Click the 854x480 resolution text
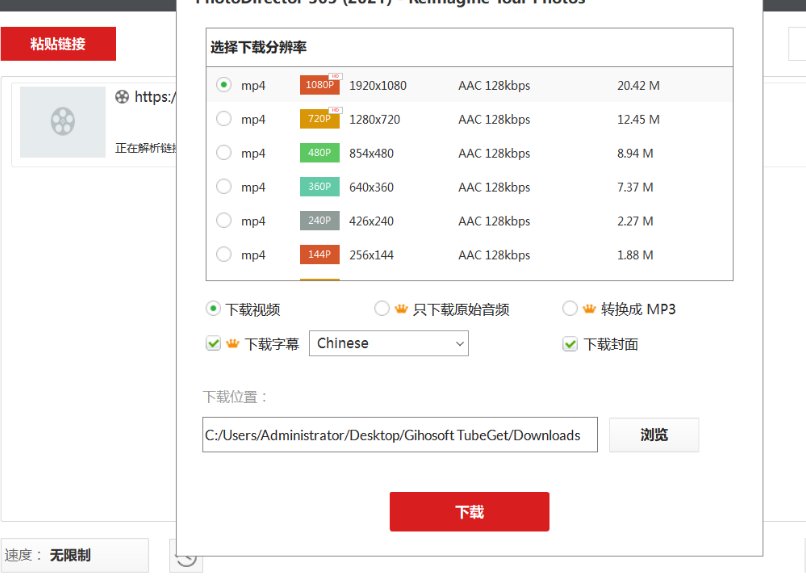 click(x=372, y=153)
